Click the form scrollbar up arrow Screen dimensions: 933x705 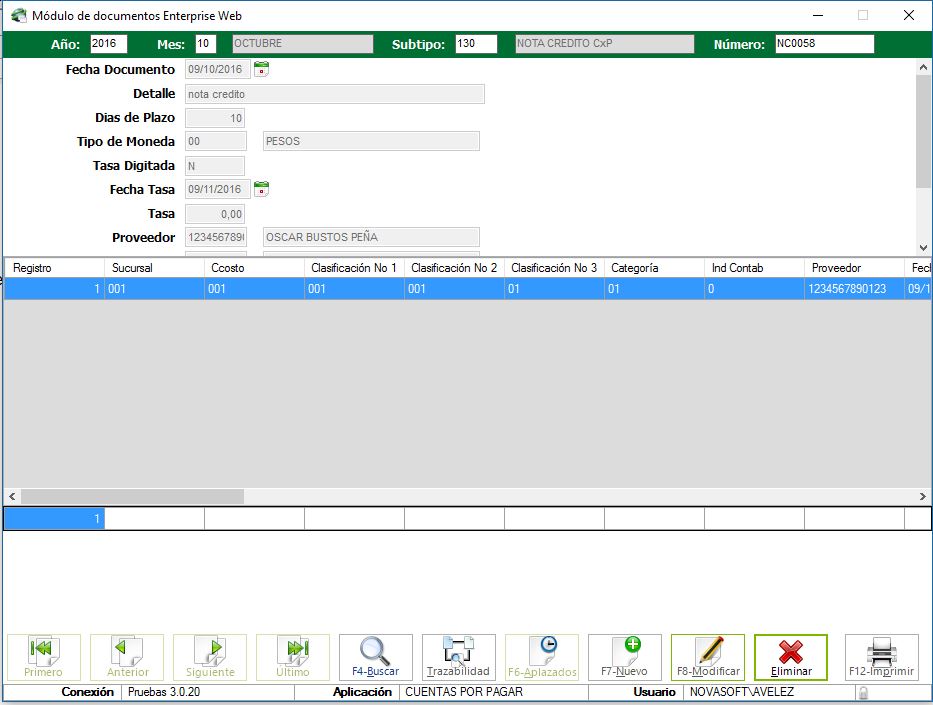(x=923, y=67)
